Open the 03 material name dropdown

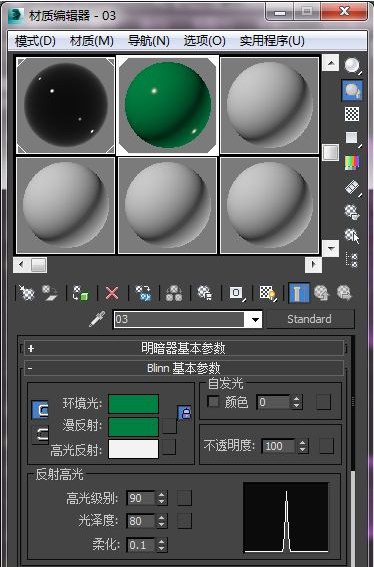click(255, 320)
